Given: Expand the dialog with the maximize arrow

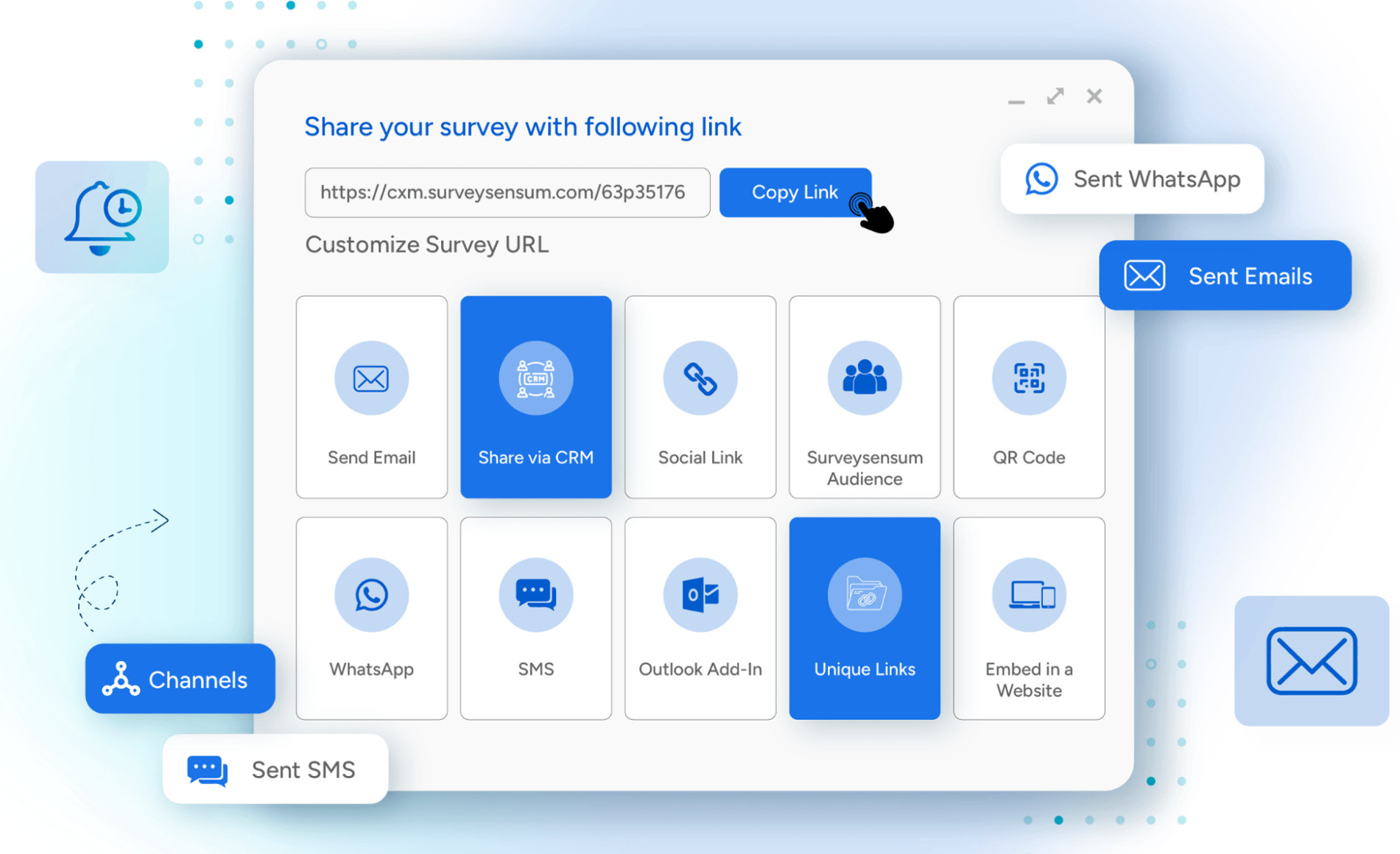Looking at the screenshot, I should tap(1055, 96).
